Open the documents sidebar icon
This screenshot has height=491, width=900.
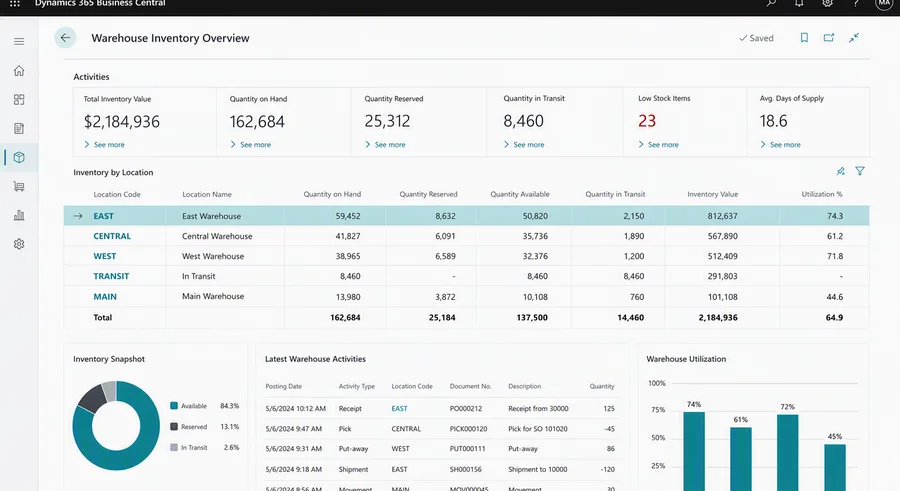pos(19,129)
